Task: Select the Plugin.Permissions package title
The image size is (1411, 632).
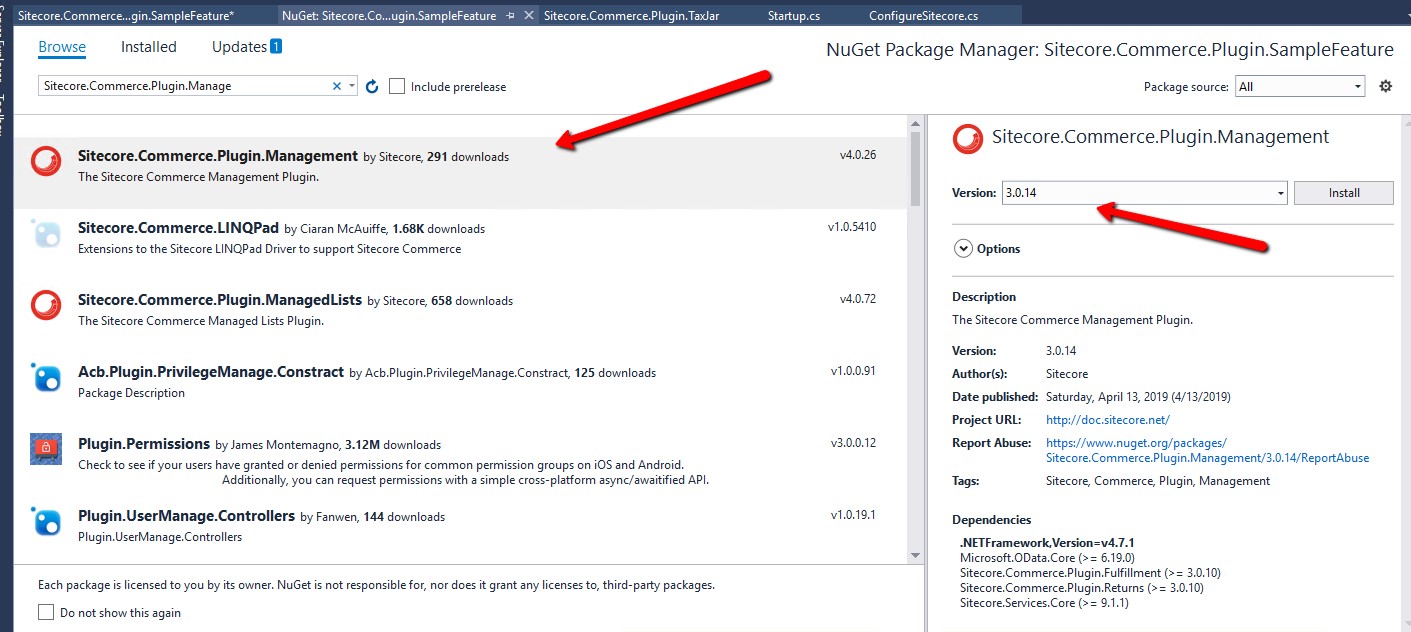Action: (x=144, y=444)
